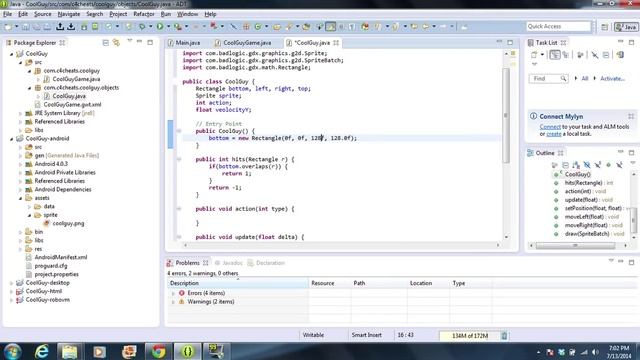Open New Task dropdown arrow in Task List
Viewport: 640px width, 360px height.
(542, 55)
